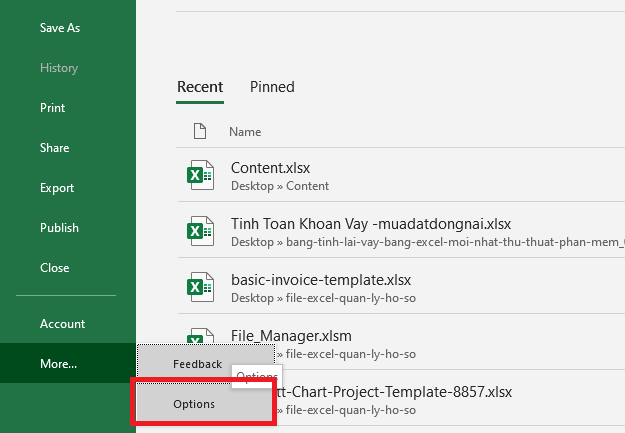Viewport: 625px width, 433px height.
Task: Click the Excel icon for Tinh Toan Khoan Vay file
Action: tap(200, 231)
